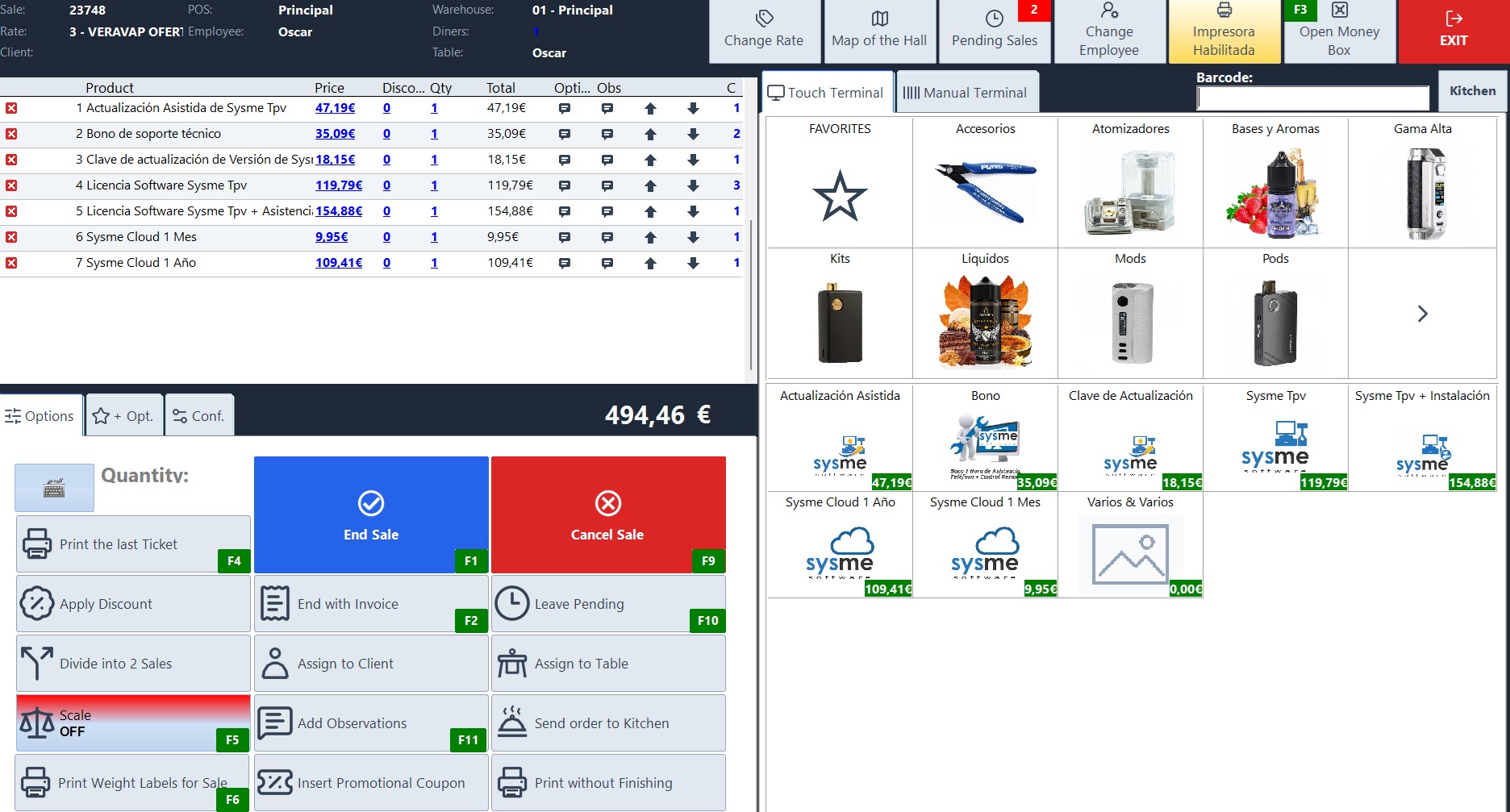
Task: Print the last Ticket
Action: coord(133,544)
